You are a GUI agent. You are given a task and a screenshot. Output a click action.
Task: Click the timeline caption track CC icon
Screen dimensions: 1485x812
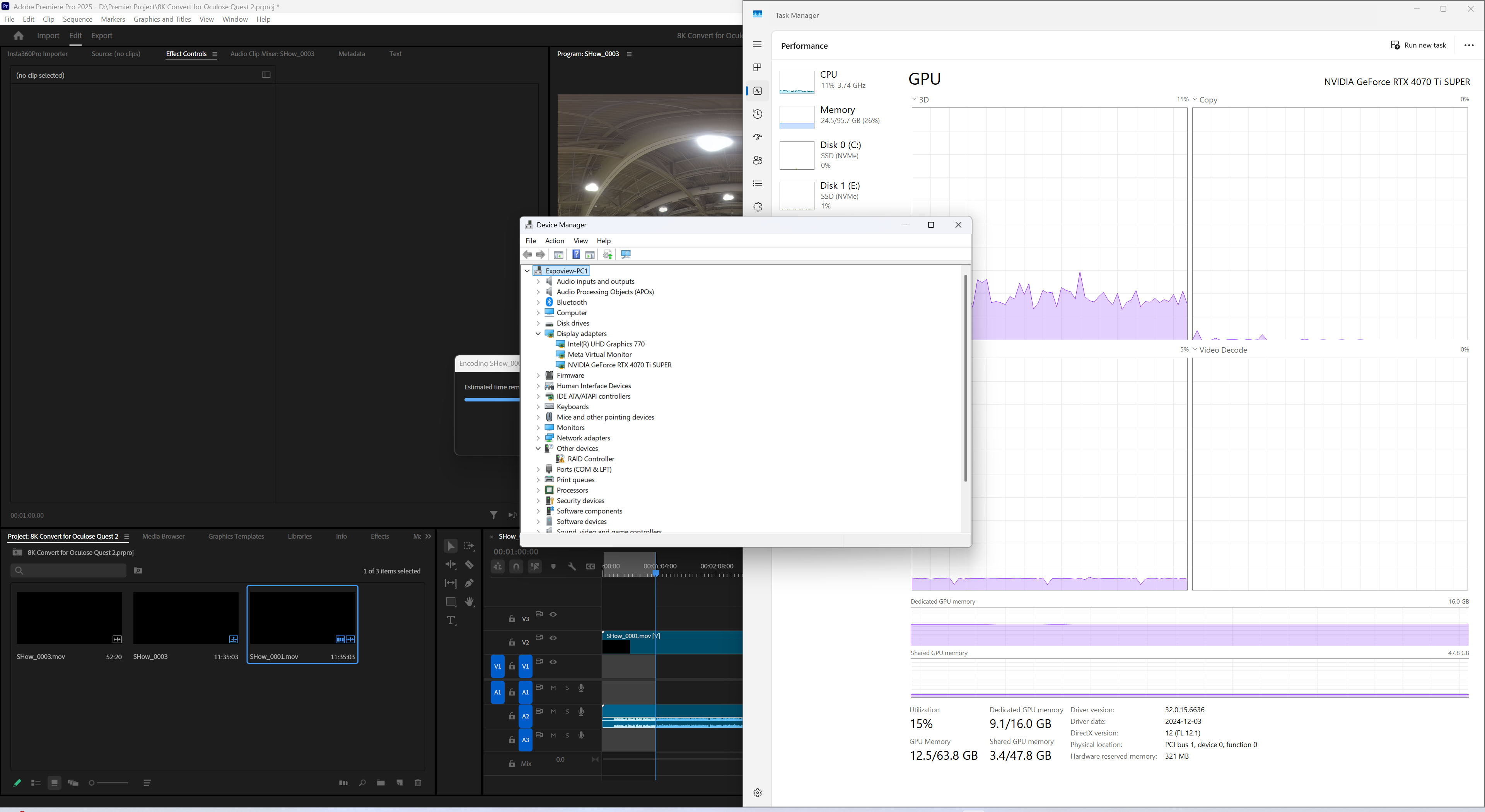click(590, 566)
